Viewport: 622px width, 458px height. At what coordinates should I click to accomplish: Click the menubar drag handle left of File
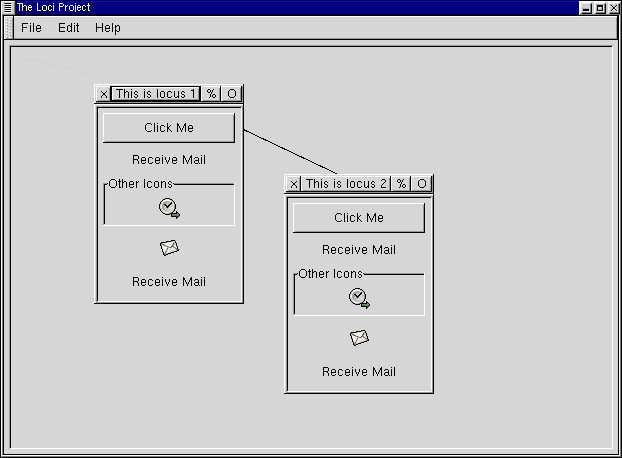8,28
